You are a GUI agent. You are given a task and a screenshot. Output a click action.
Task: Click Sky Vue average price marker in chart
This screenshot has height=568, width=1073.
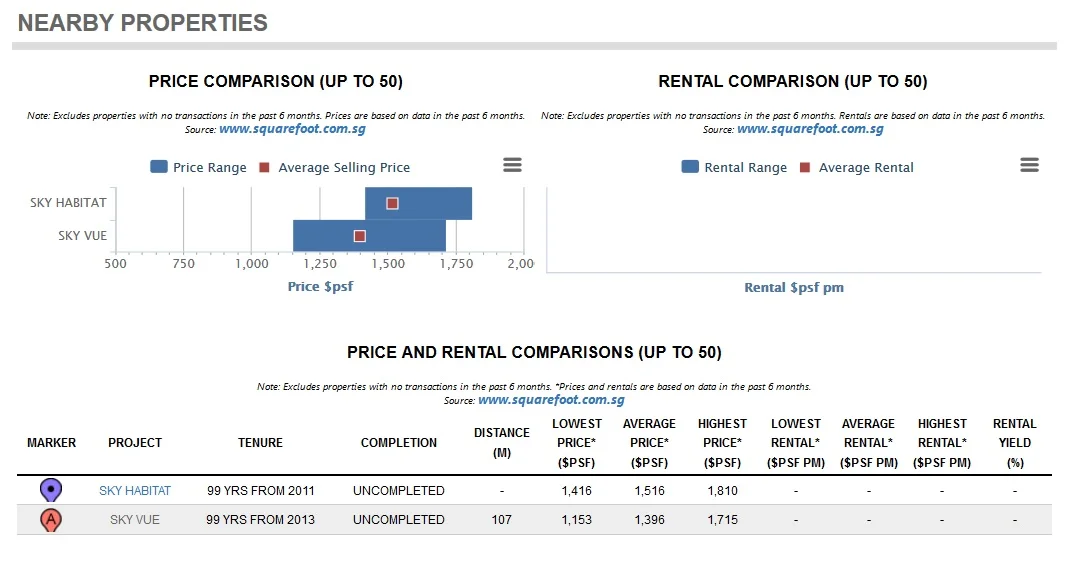[x=359, y=236]
